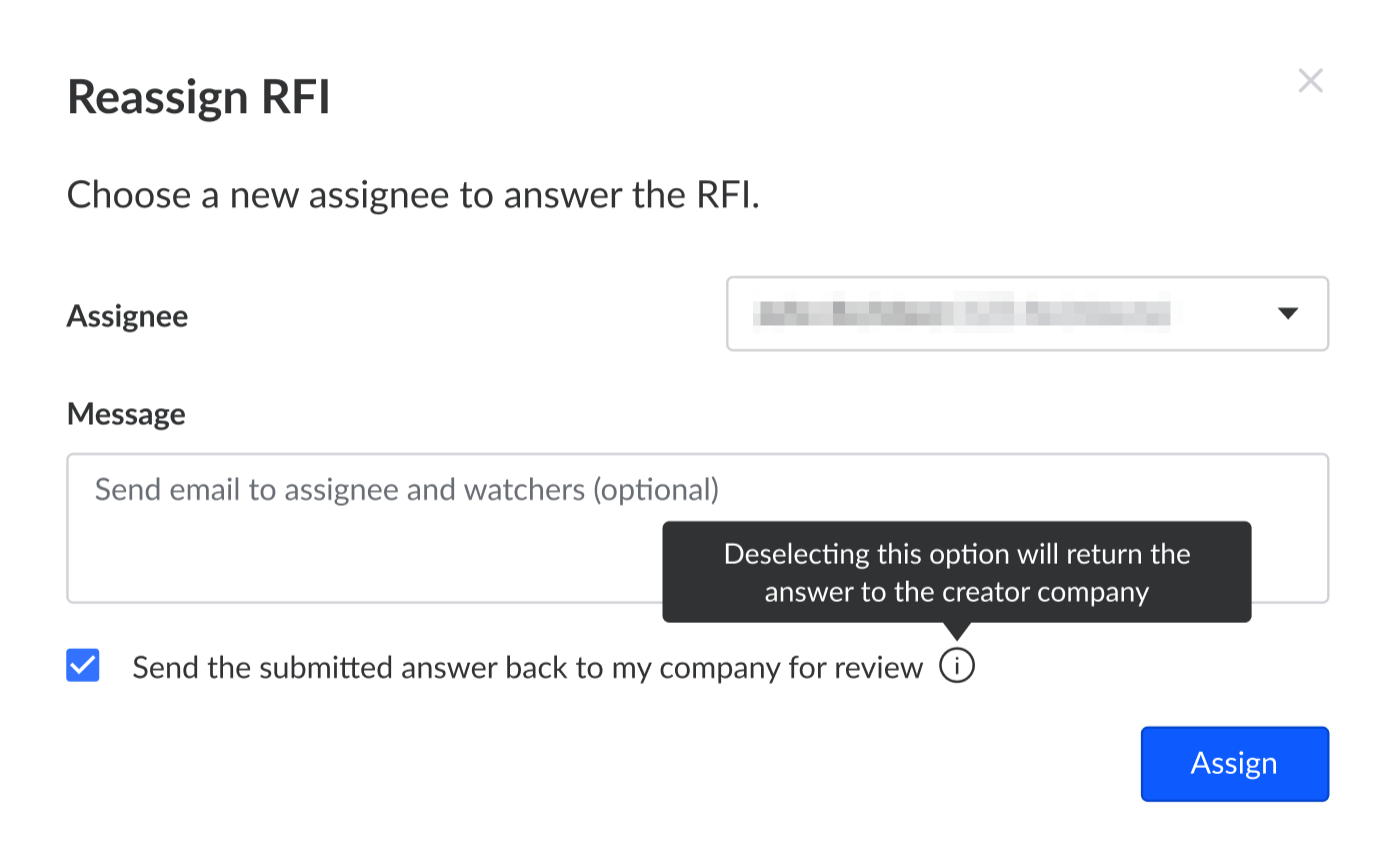Click the X icon to close the dialog
Viewport: 1400px width, 856px height.
click(1310, 80)
